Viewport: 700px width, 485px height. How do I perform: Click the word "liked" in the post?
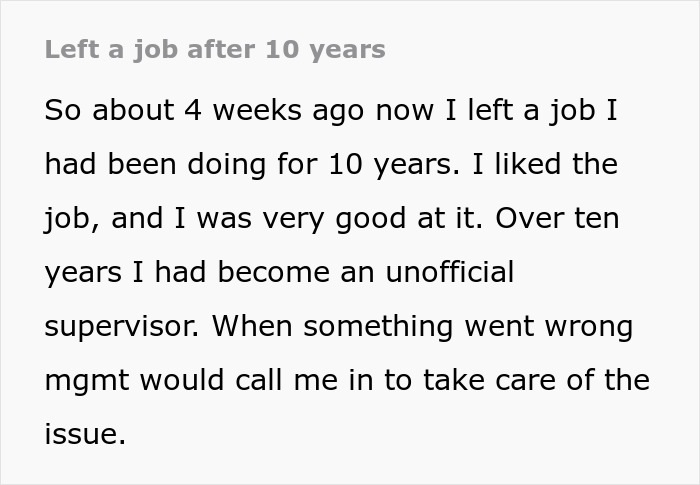pyautogui.click(x=522, y=164)
